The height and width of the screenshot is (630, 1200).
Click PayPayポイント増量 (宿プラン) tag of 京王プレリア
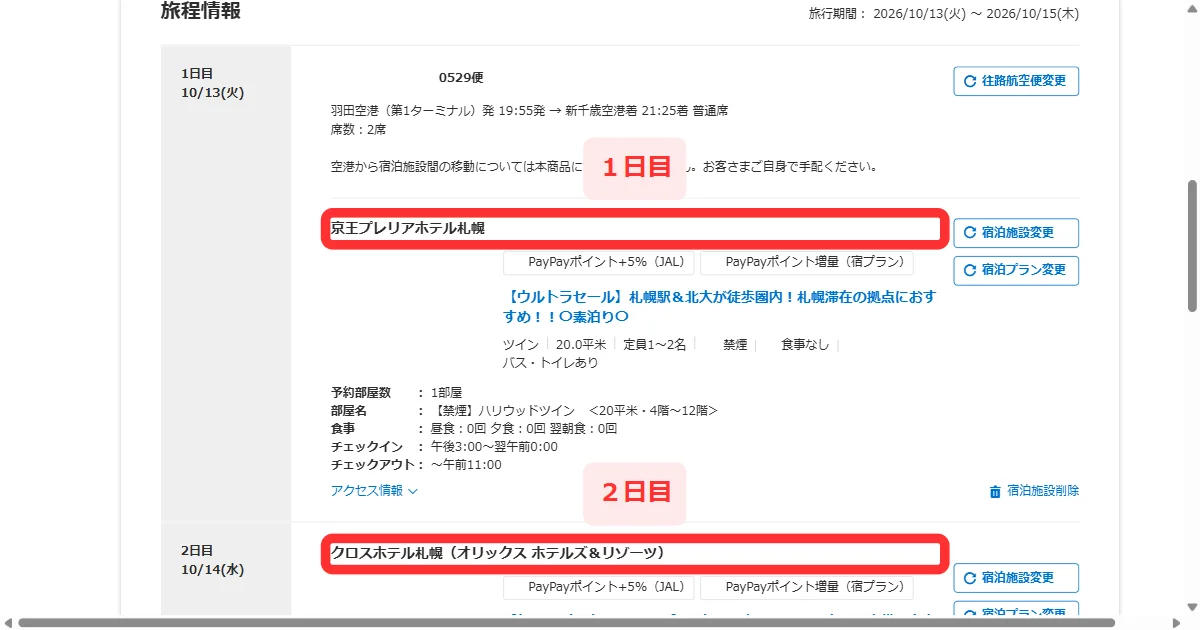[x=807, y=263]
